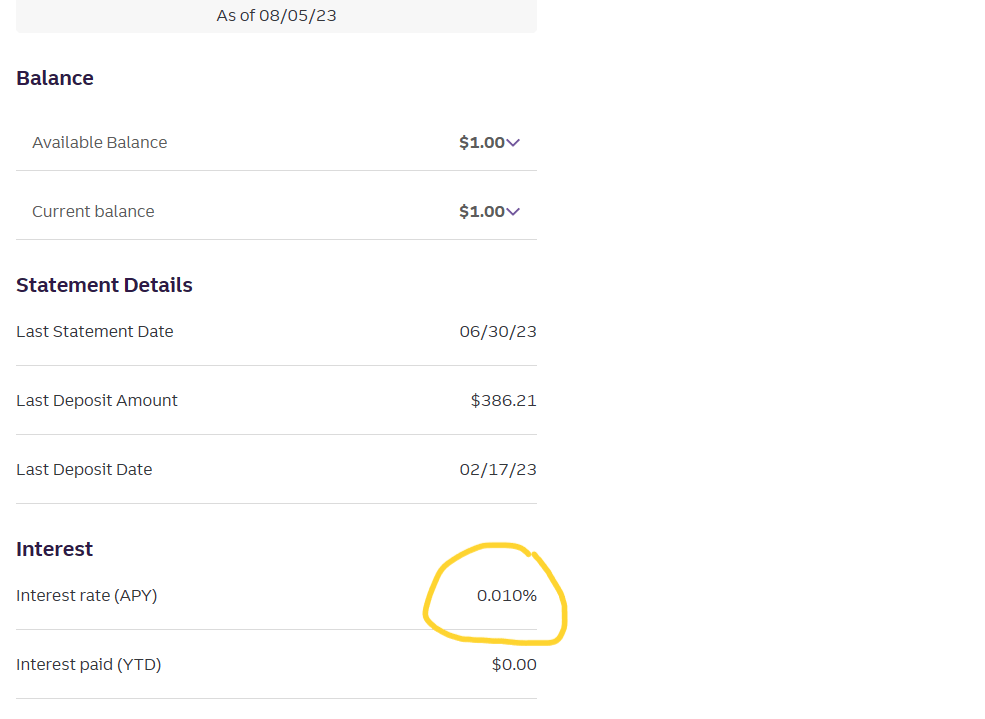Click the circled 0.010% interest rate

pos(506,596)
